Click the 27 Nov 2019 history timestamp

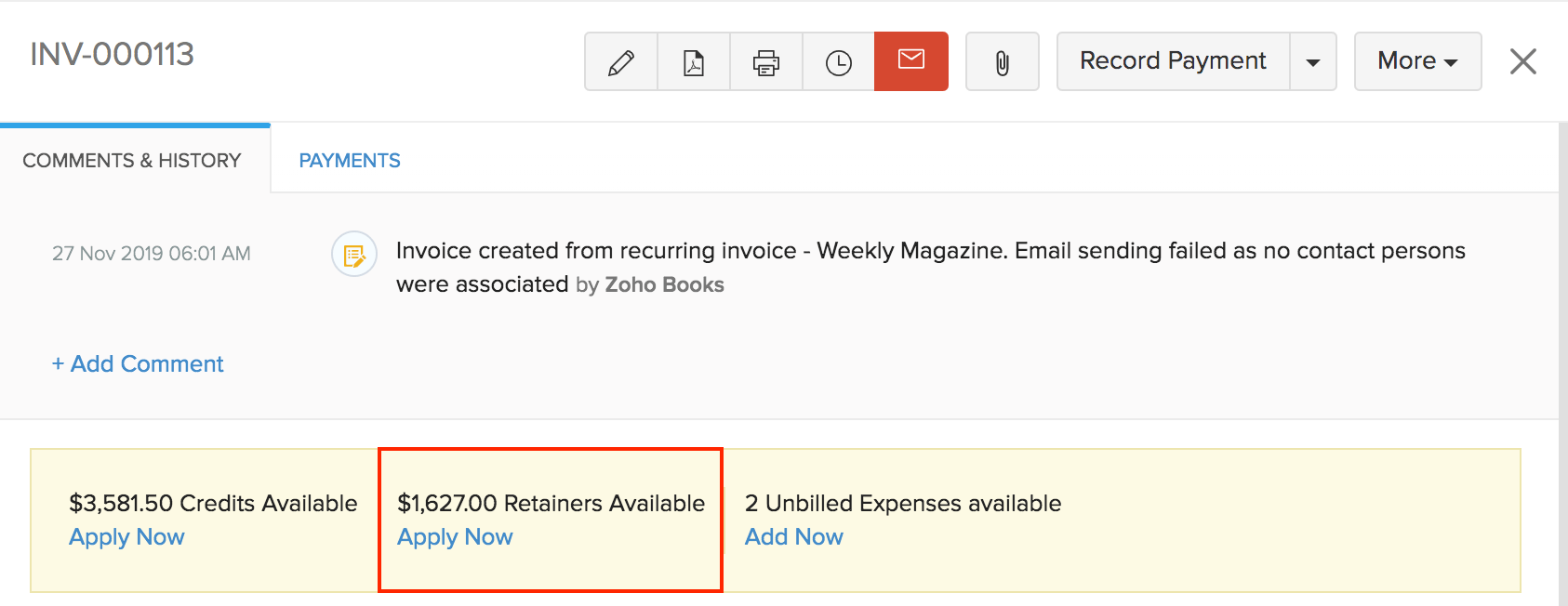152,254
